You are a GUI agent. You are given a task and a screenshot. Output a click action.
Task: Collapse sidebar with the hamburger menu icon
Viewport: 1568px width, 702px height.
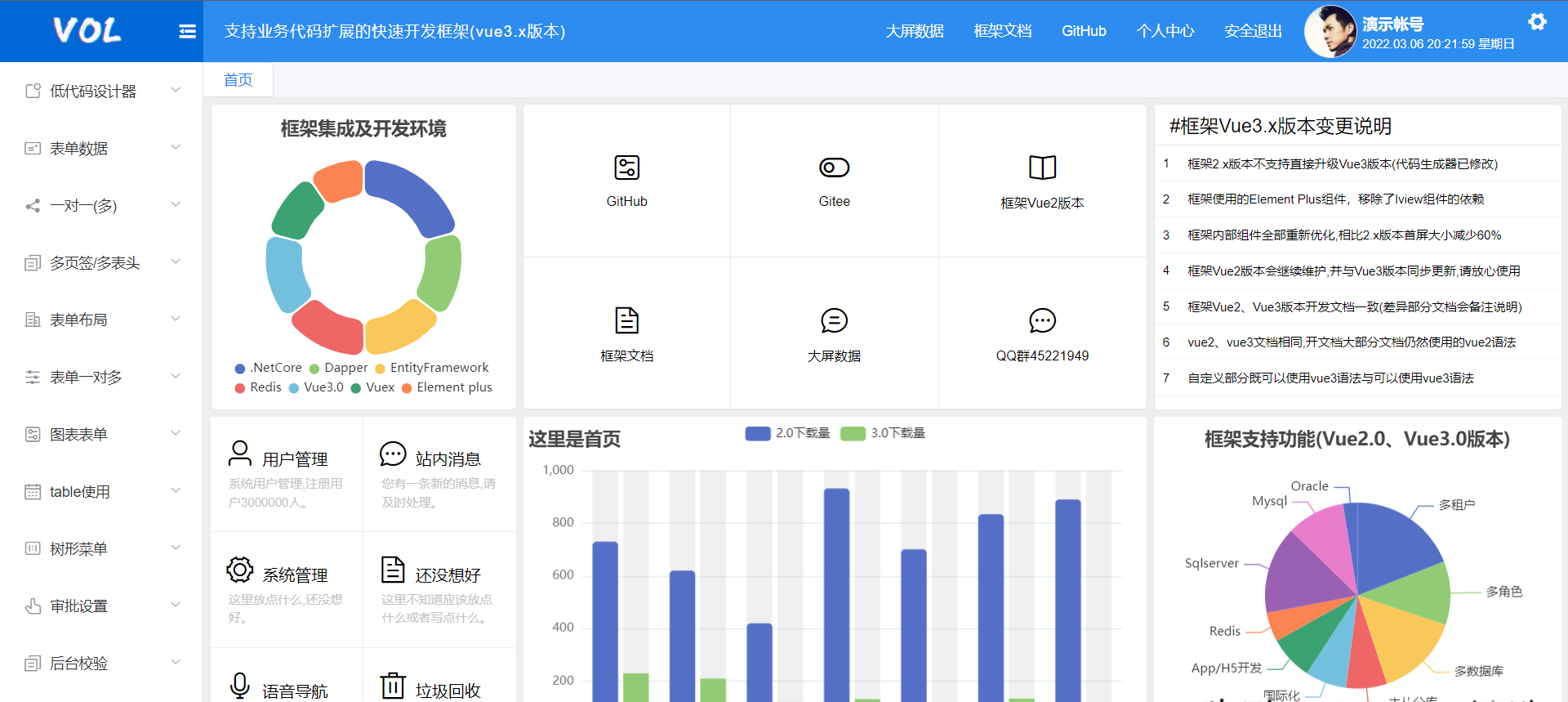coord(187,31)
